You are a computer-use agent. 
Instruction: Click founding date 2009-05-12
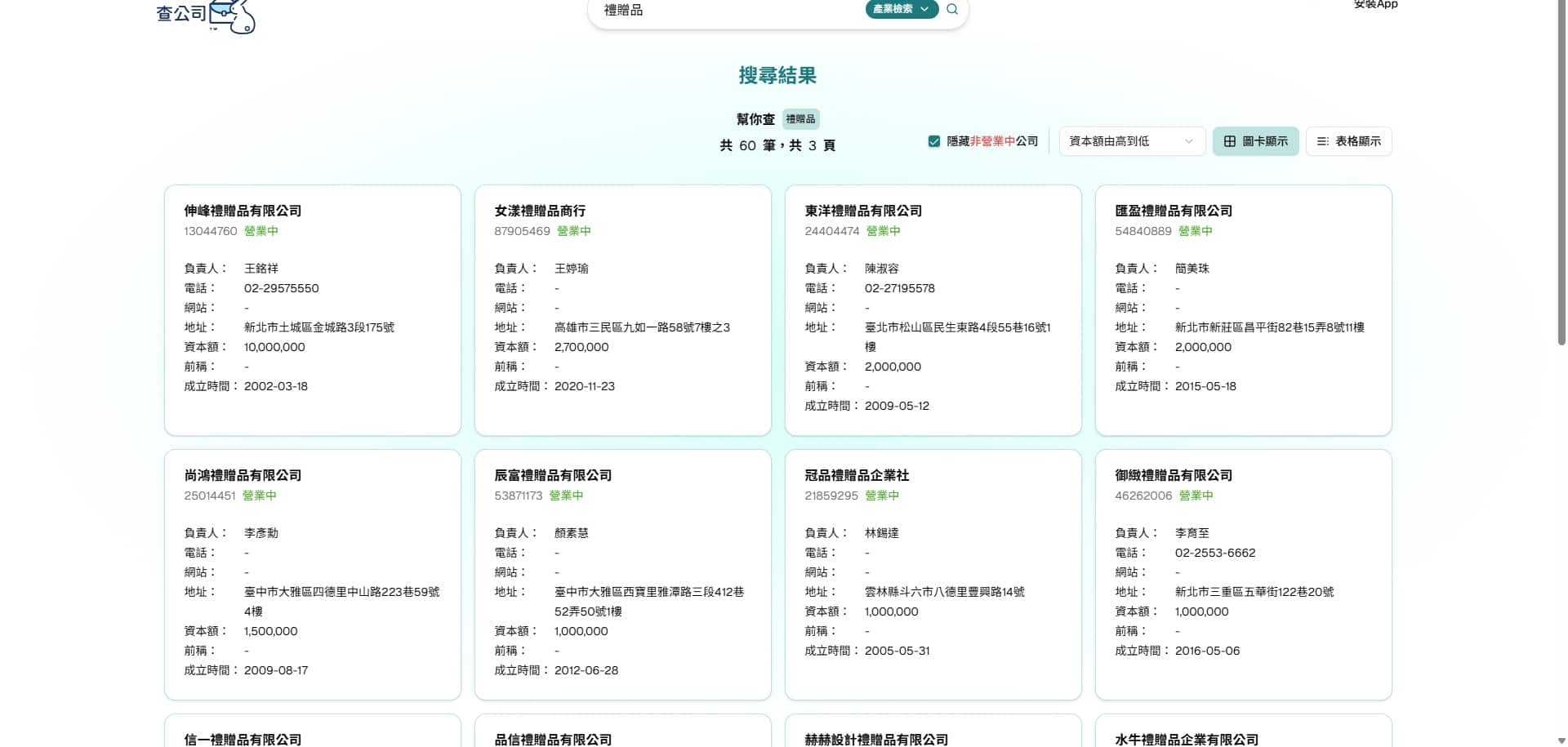click(x=897, y=406)
